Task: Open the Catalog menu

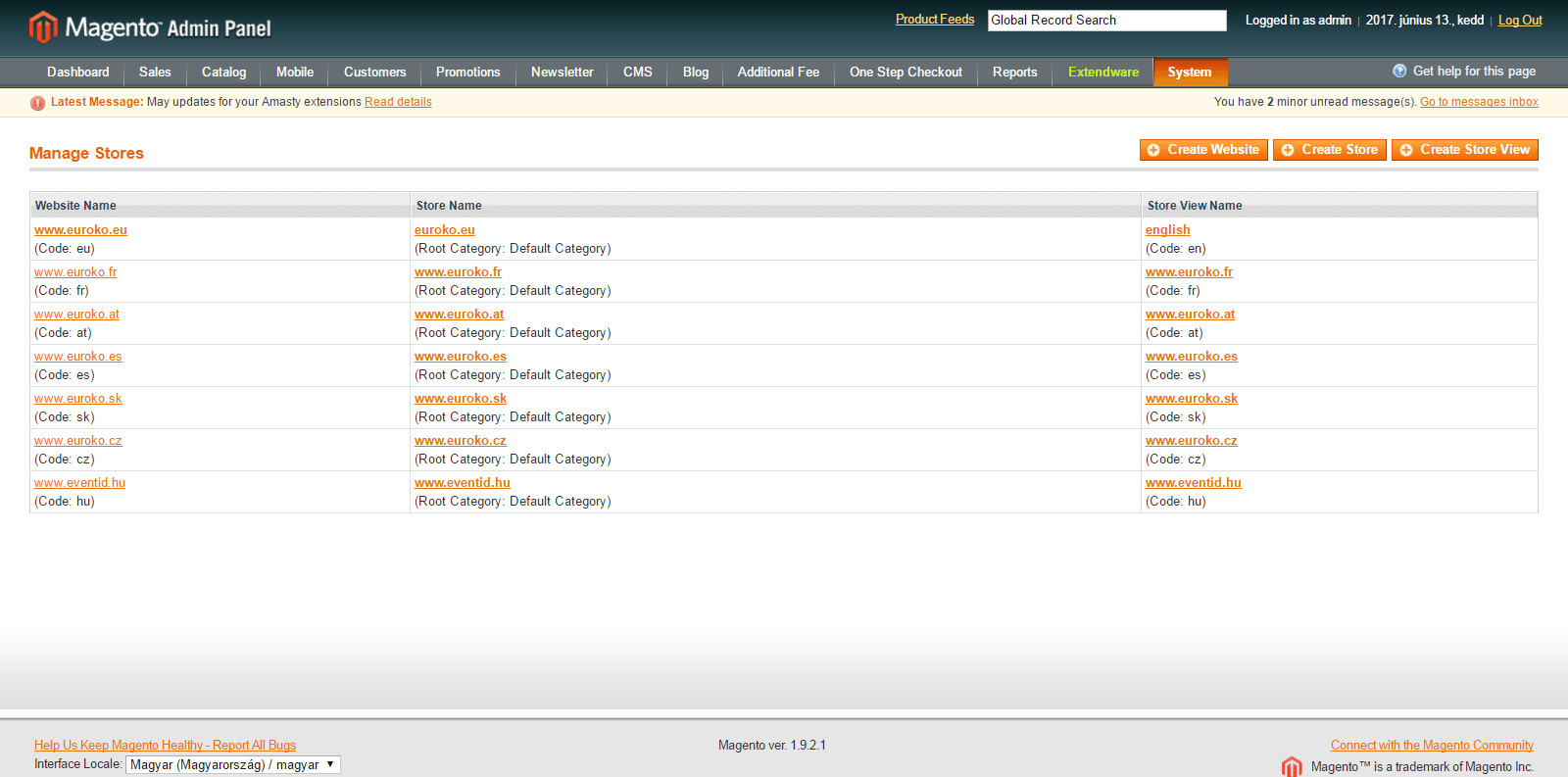Action: pyautogui.click(x=223, y=72)
